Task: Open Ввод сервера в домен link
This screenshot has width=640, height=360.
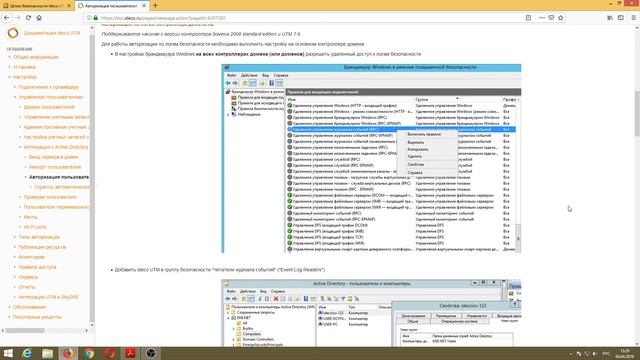Action: click(53, 157)
